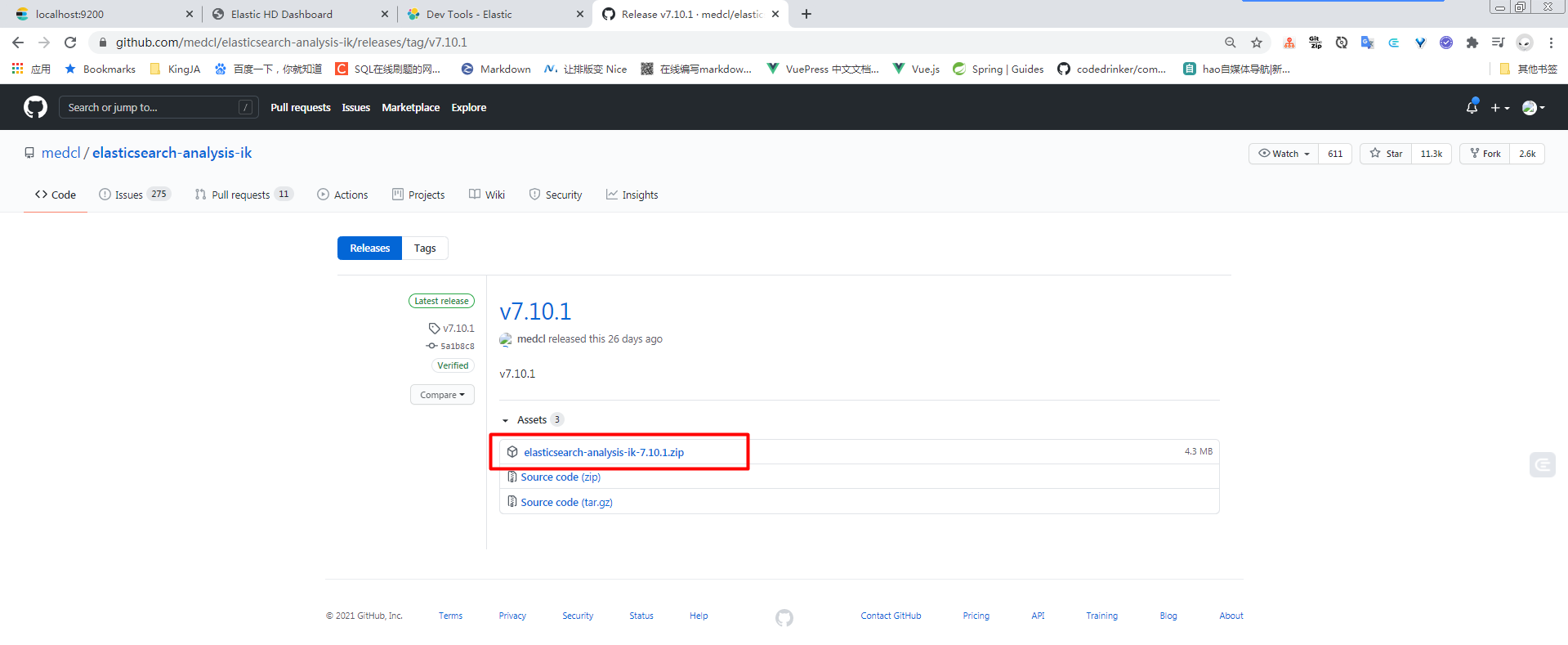Close the localhost:9200 tab
The height and width of the screenshot is (645, 1568).
click(x=190, y=14)
